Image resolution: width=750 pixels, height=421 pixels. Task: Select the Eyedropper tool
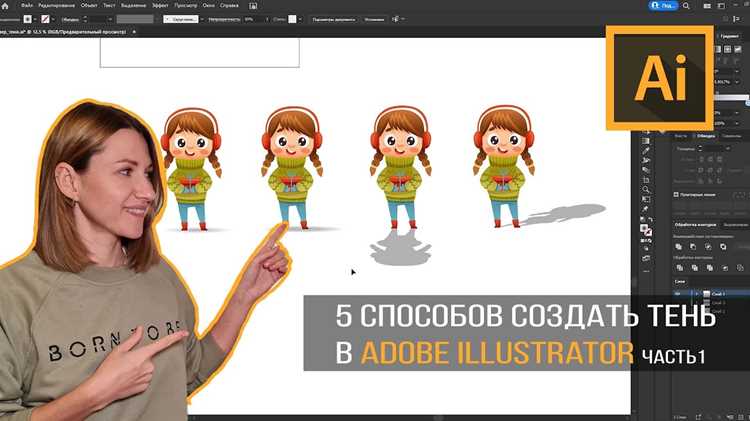pyautogui.click(x=646, y=151)
